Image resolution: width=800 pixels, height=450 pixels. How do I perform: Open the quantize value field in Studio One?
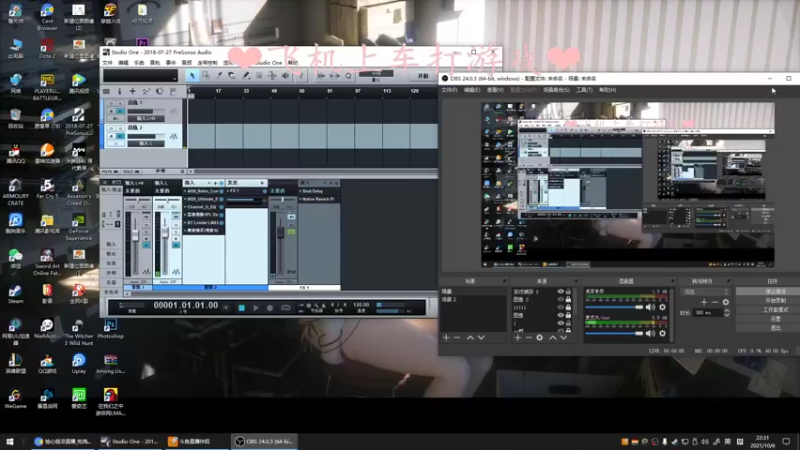(376, 73)
